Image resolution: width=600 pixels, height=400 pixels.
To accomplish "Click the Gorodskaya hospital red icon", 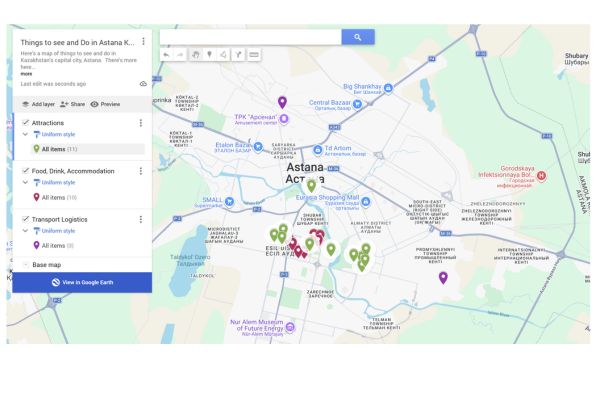I will pos(541,176).
